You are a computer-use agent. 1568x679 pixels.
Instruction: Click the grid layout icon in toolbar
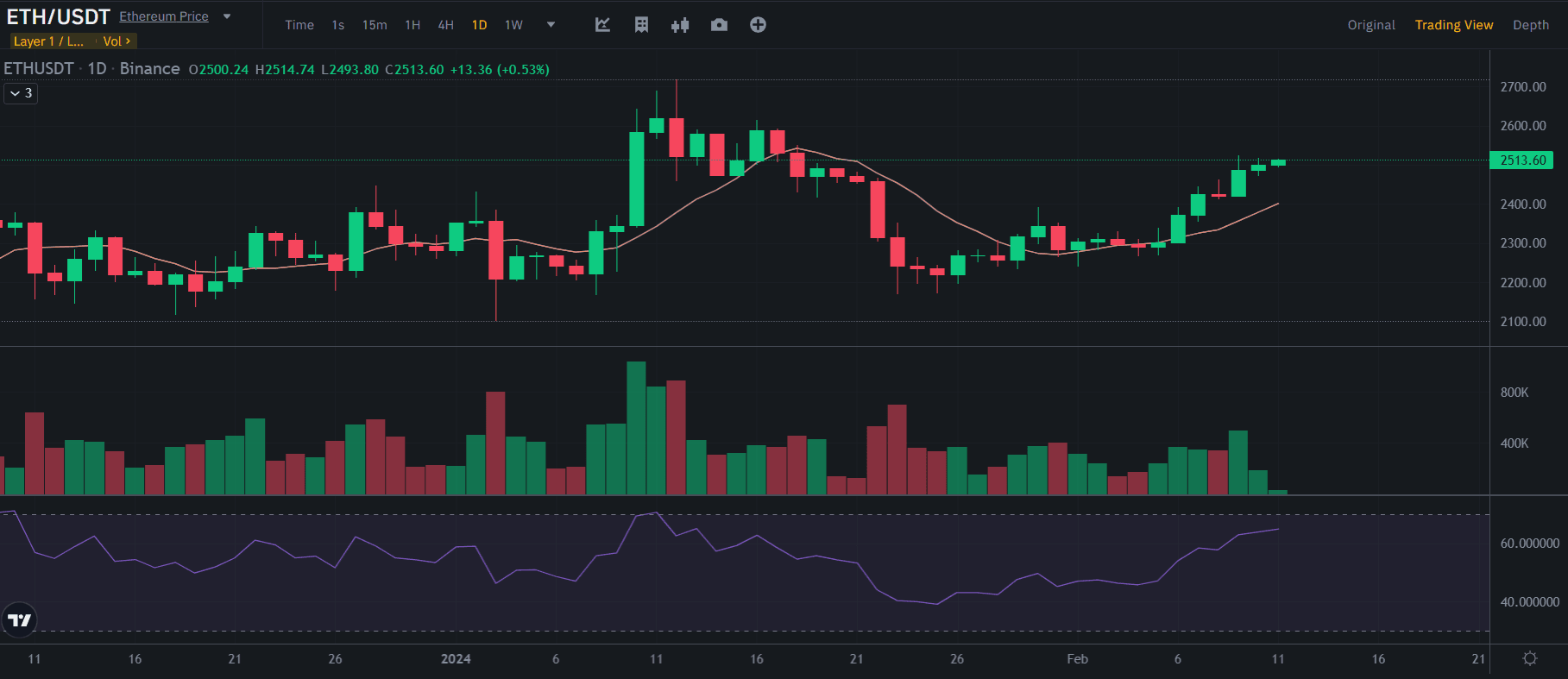click(641, 25)
